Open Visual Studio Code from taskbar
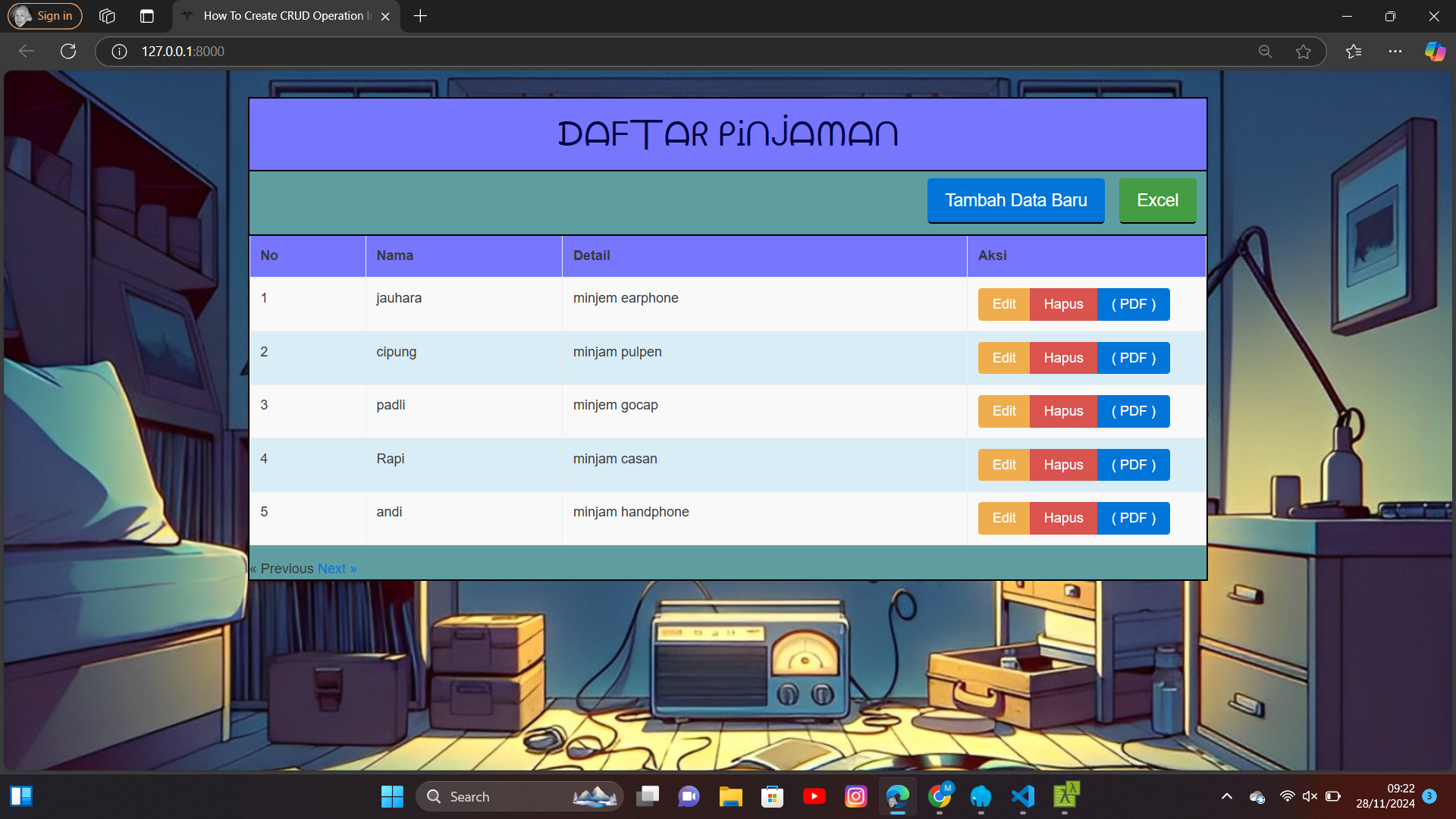 tap(1022, 796)
